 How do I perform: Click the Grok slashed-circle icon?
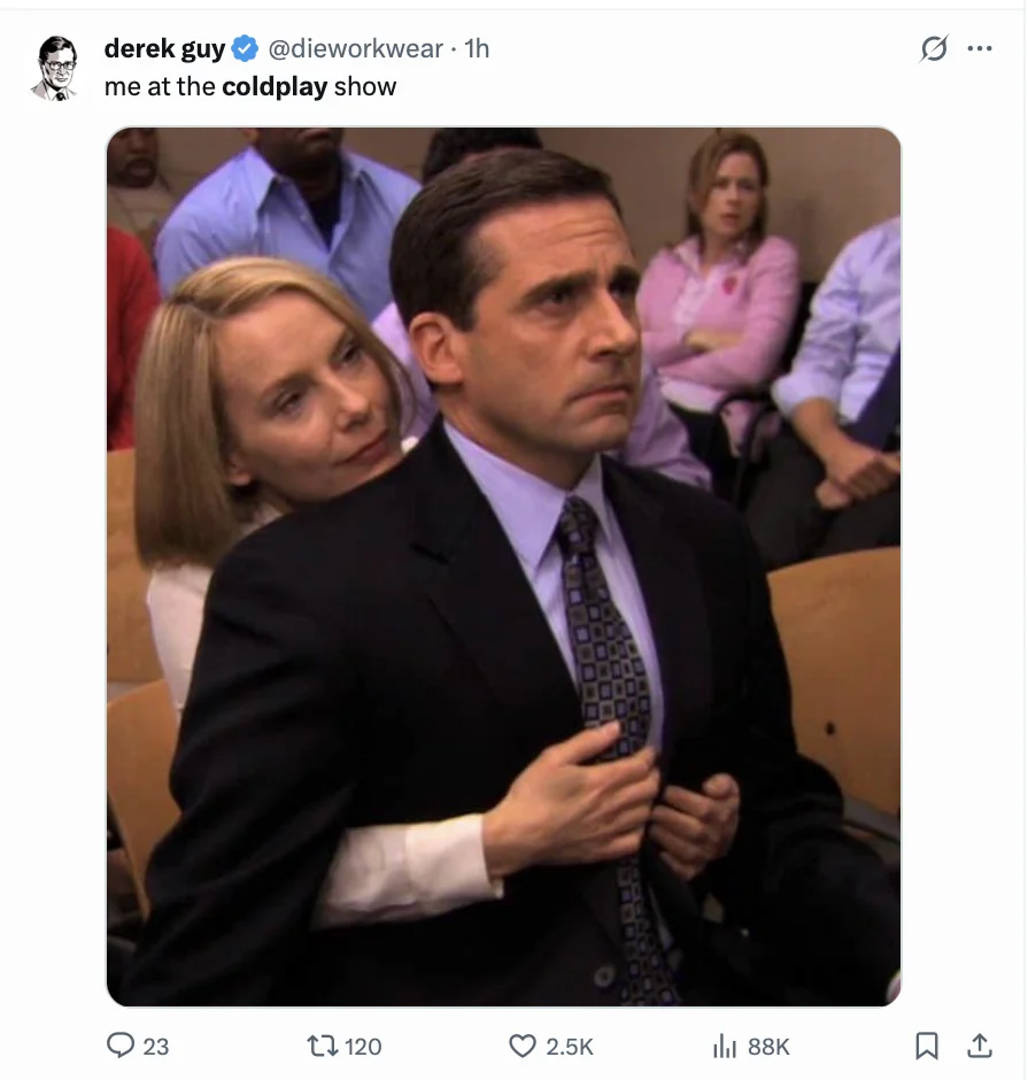(933, 49)
